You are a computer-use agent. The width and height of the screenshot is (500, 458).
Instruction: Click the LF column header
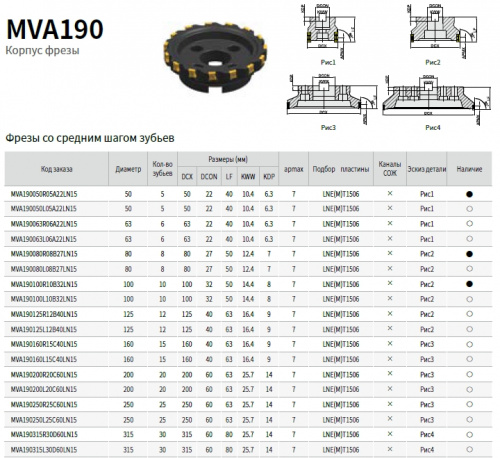229,176
